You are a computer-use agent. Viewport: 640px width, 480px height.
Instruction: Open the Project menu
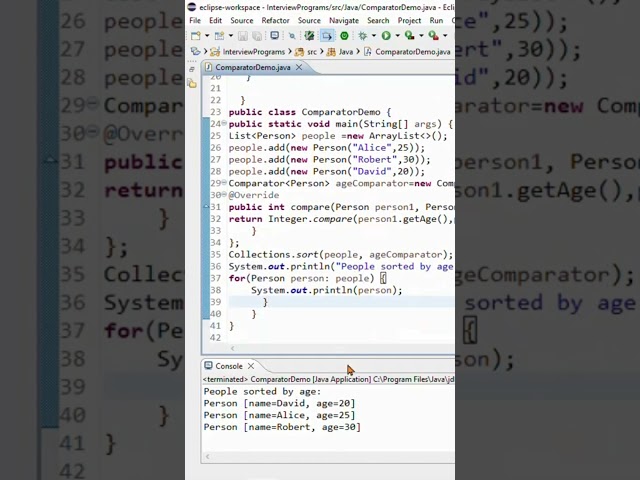pyautogui.click(x=409, y=20)
